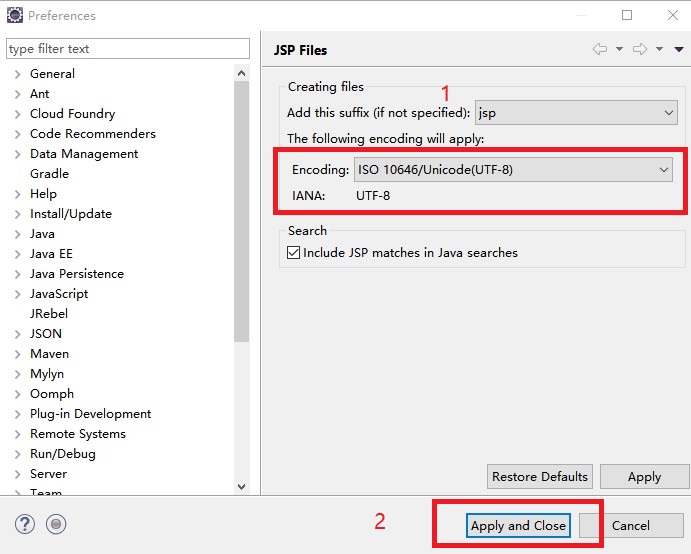
Task: Expand the Server node arrow
Action: (18, 474)
